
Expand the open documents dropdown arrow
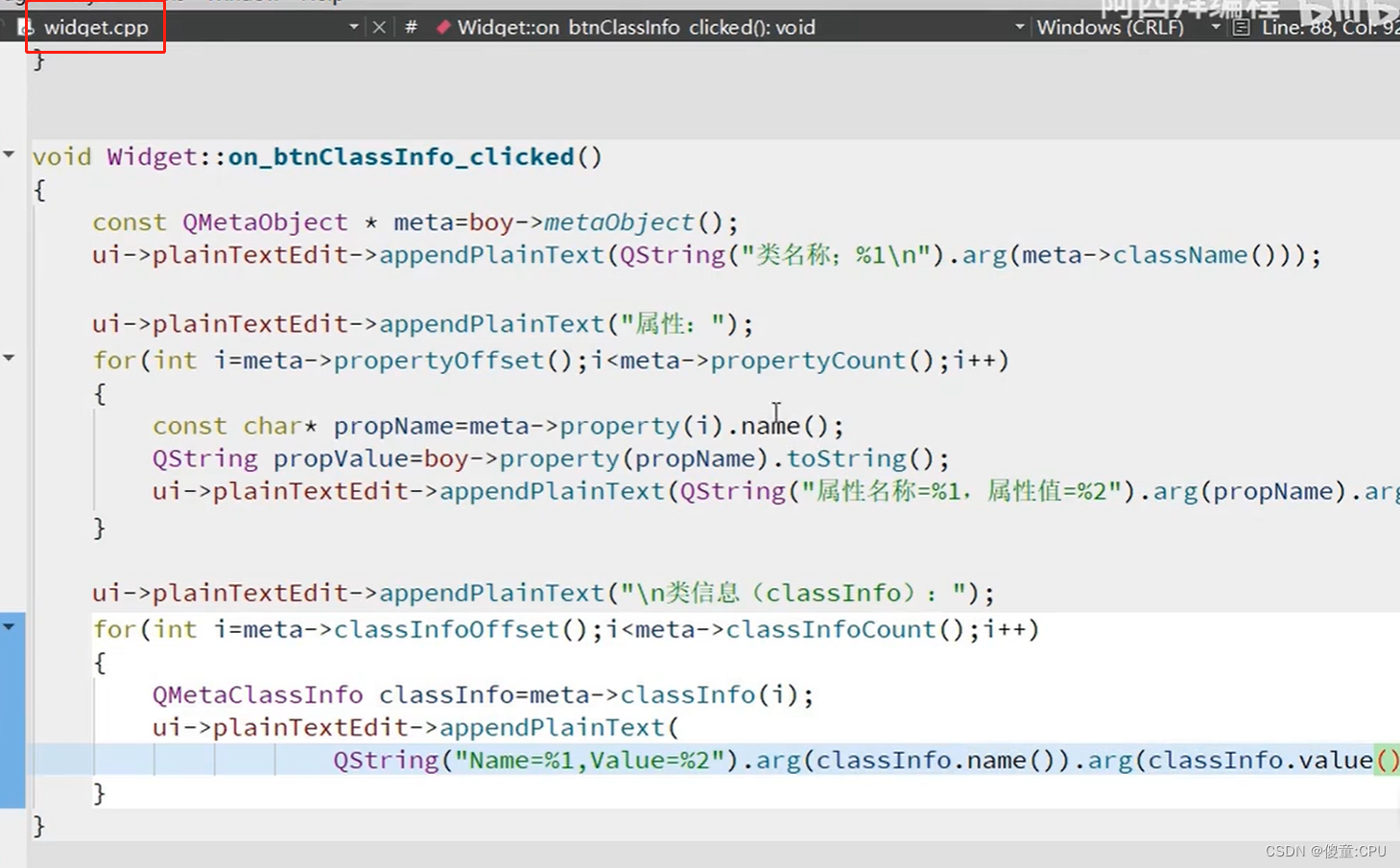[x=353, y=27]
